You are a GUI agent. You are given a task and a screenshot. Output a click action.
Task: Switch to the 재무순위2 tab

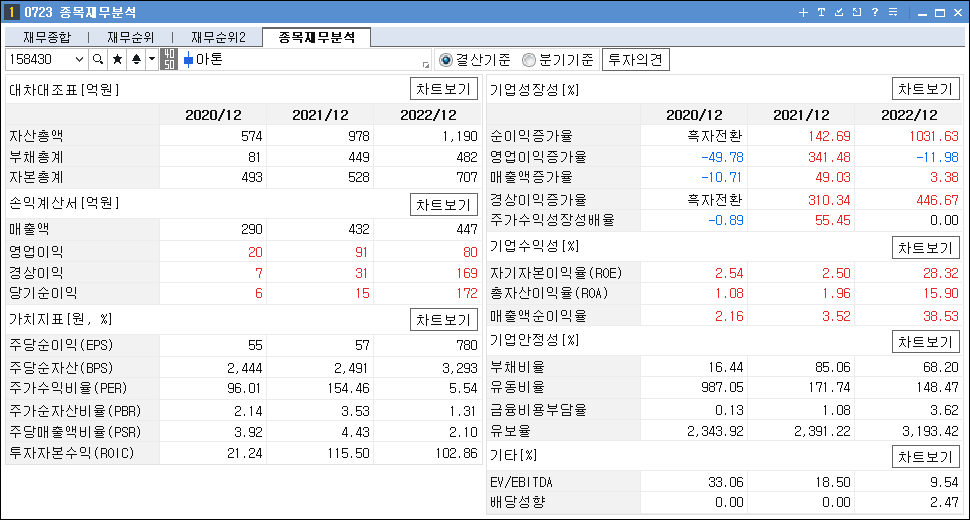218,38
